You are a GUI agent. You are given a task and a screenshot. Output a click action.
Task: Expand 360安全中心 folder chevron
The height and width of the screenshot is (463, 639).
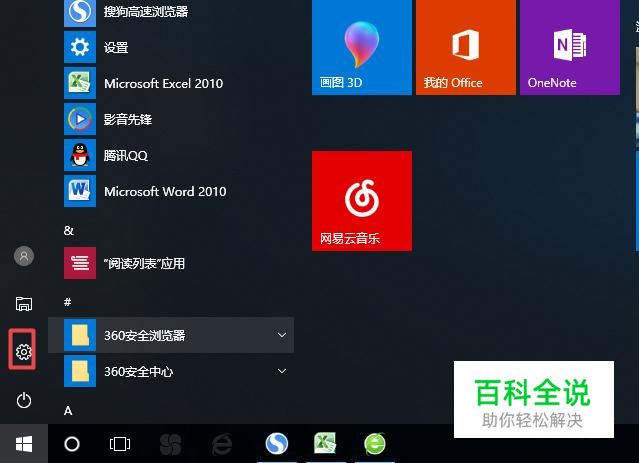(x=282, y=371)
